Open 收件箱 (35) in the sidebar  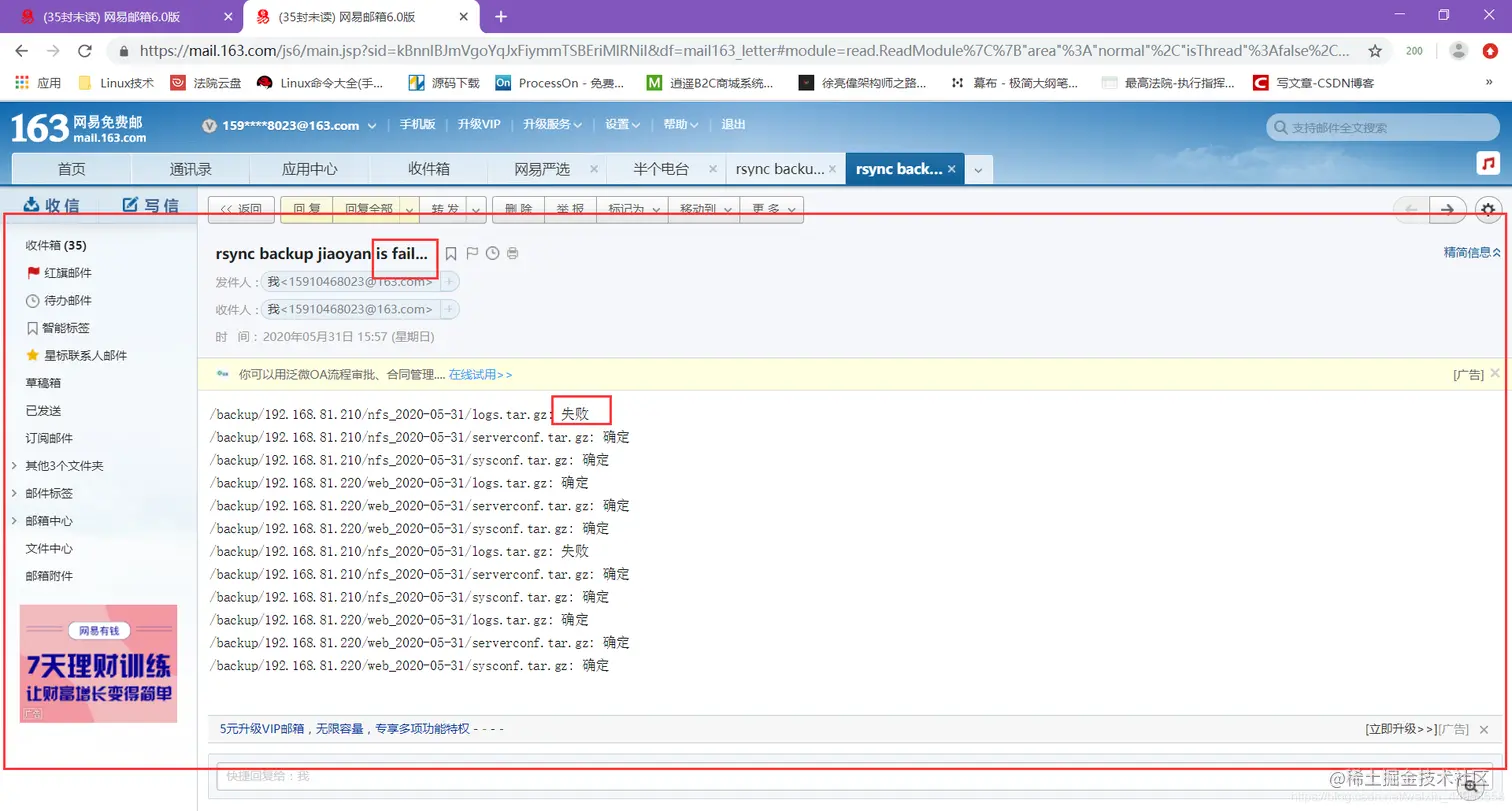coord(56,245)
